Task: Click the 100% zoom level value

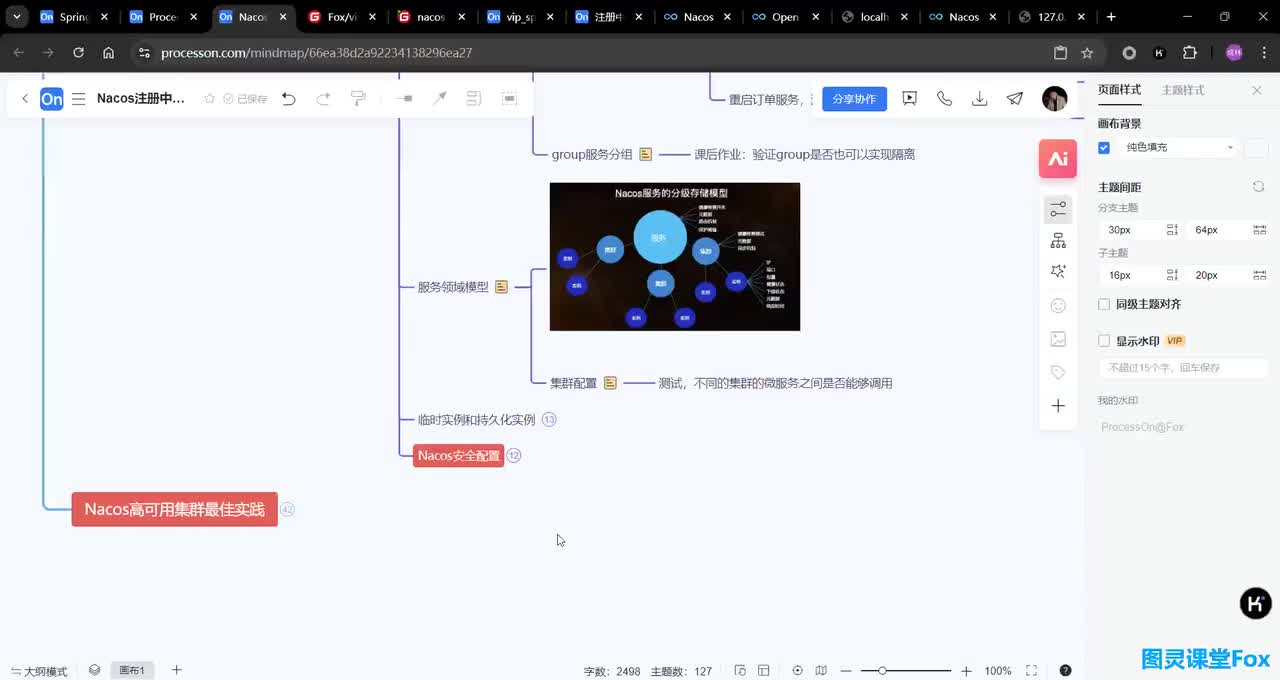Action: [998, 671]
